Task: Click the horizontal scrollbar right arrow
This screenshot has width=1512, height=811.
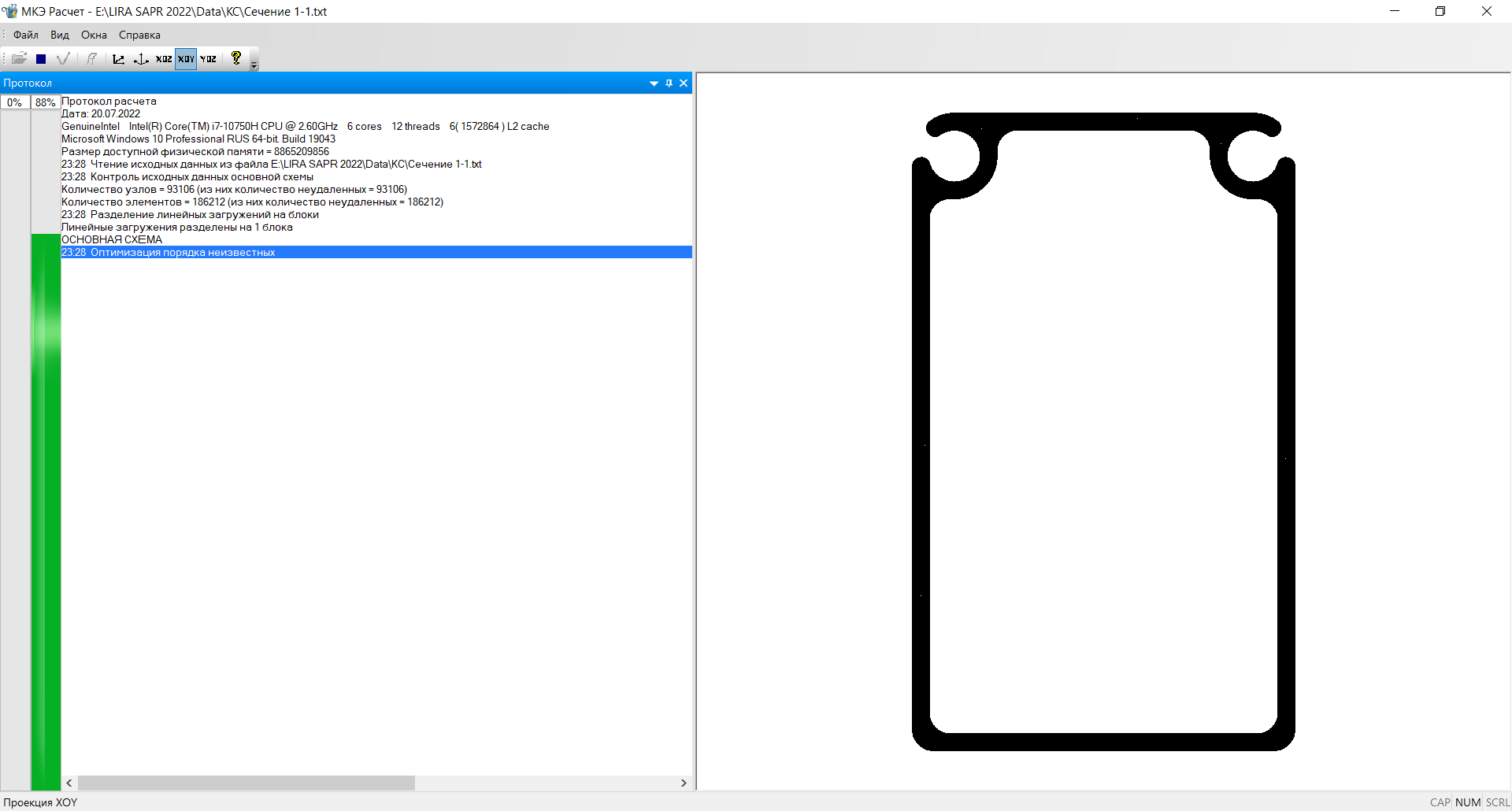Action: (684, 783)
